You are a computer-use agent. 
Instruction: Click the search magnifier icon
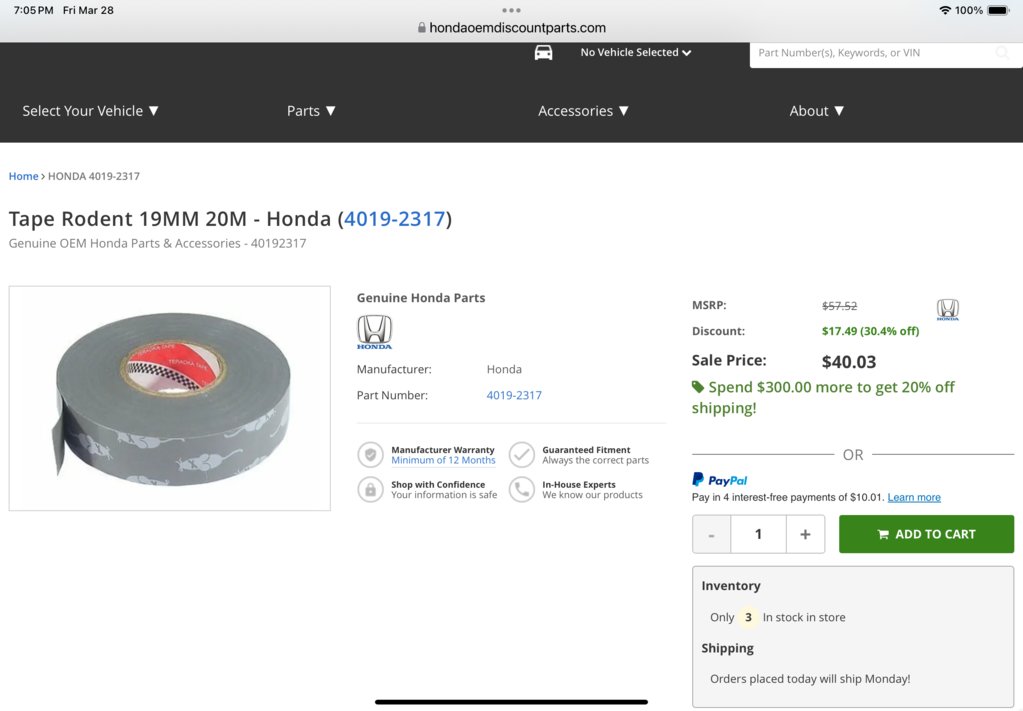pos(1002,53)
